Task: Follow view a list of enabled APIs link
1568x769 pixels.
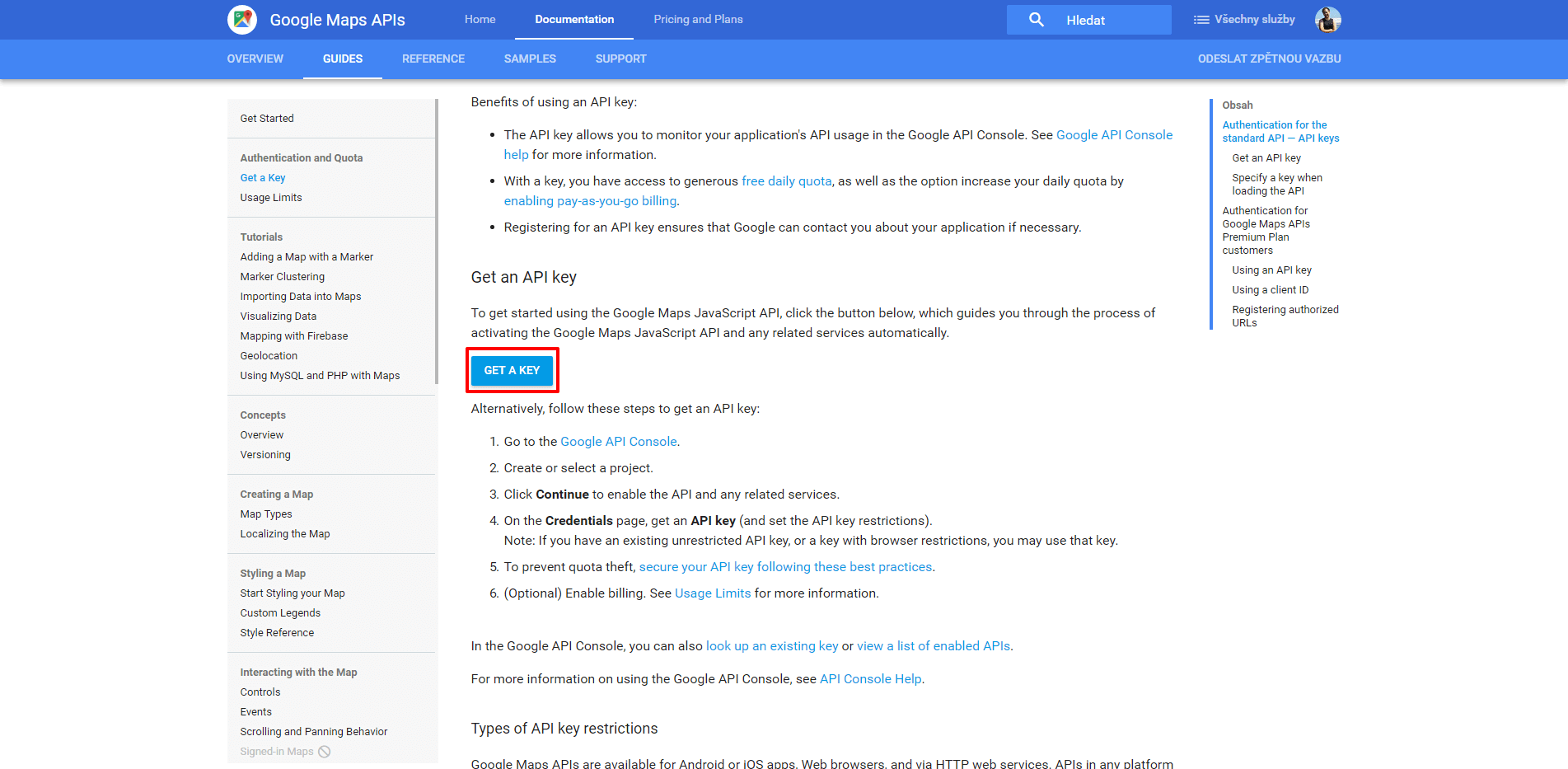Action: point(934,646)
